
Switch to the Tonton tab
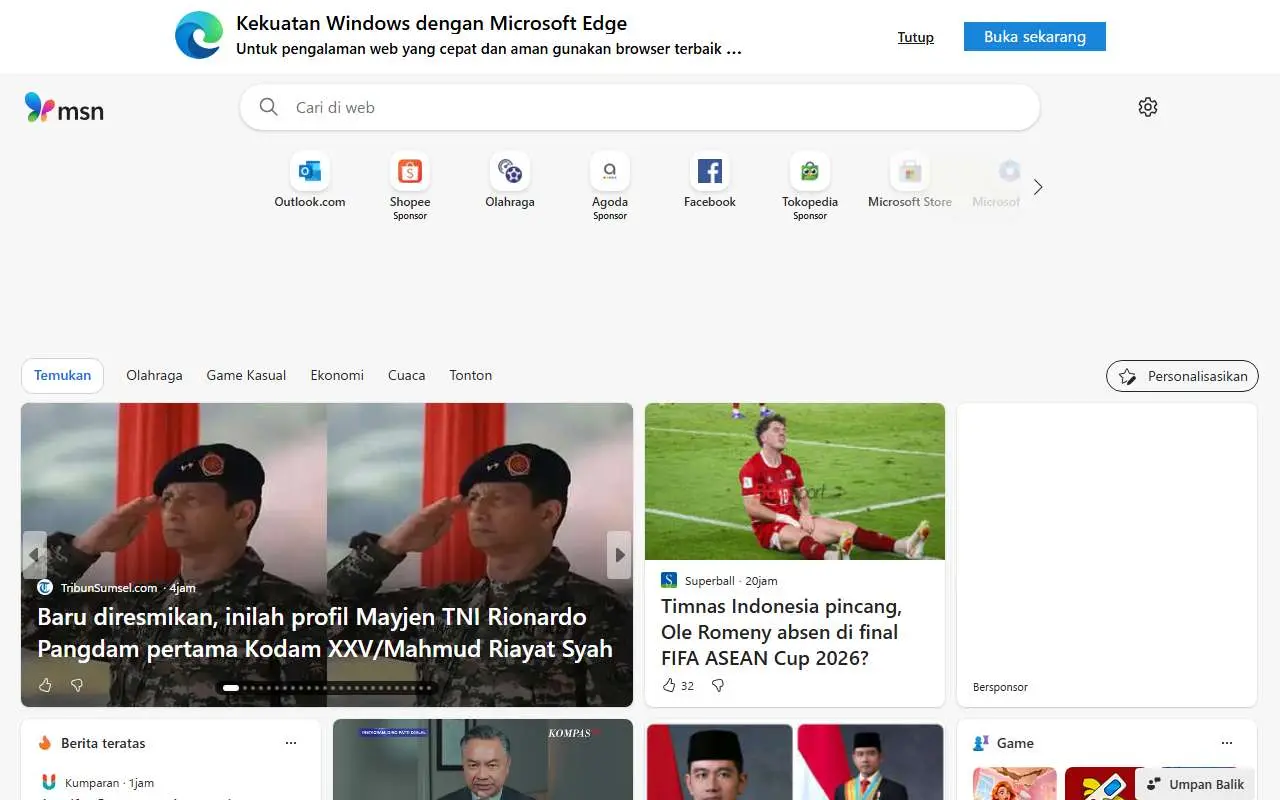click(x=471, y=375)
